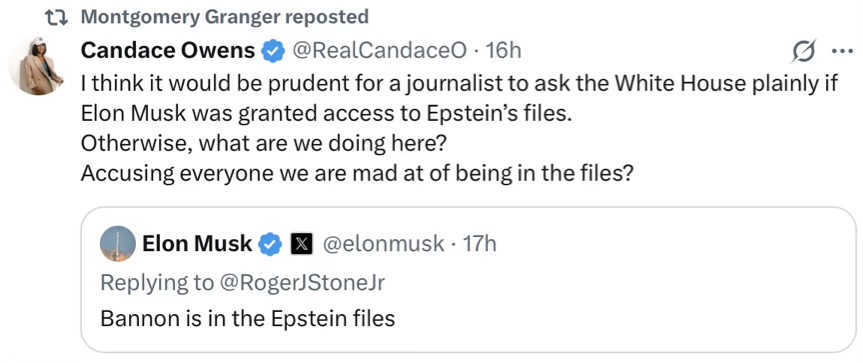Click the Elon Musk display name
This screenshot has width=863, height=363.
(198, 243)
